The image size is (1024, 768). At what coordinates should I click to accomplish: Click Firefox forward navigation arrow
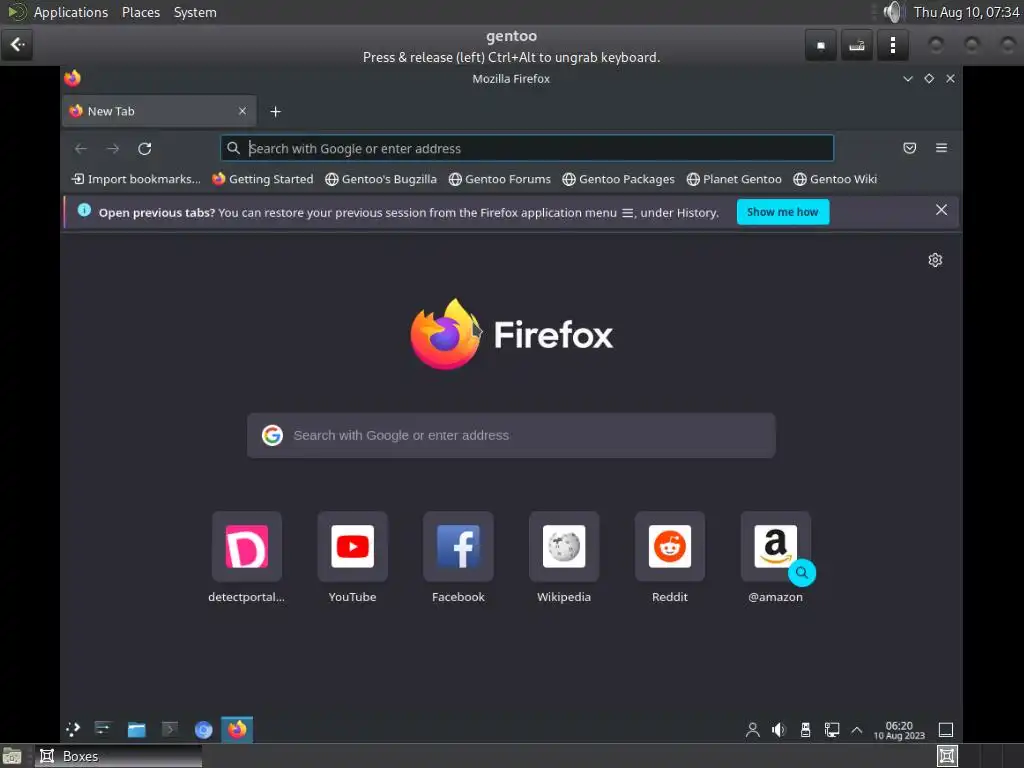(x=113, y=149)
